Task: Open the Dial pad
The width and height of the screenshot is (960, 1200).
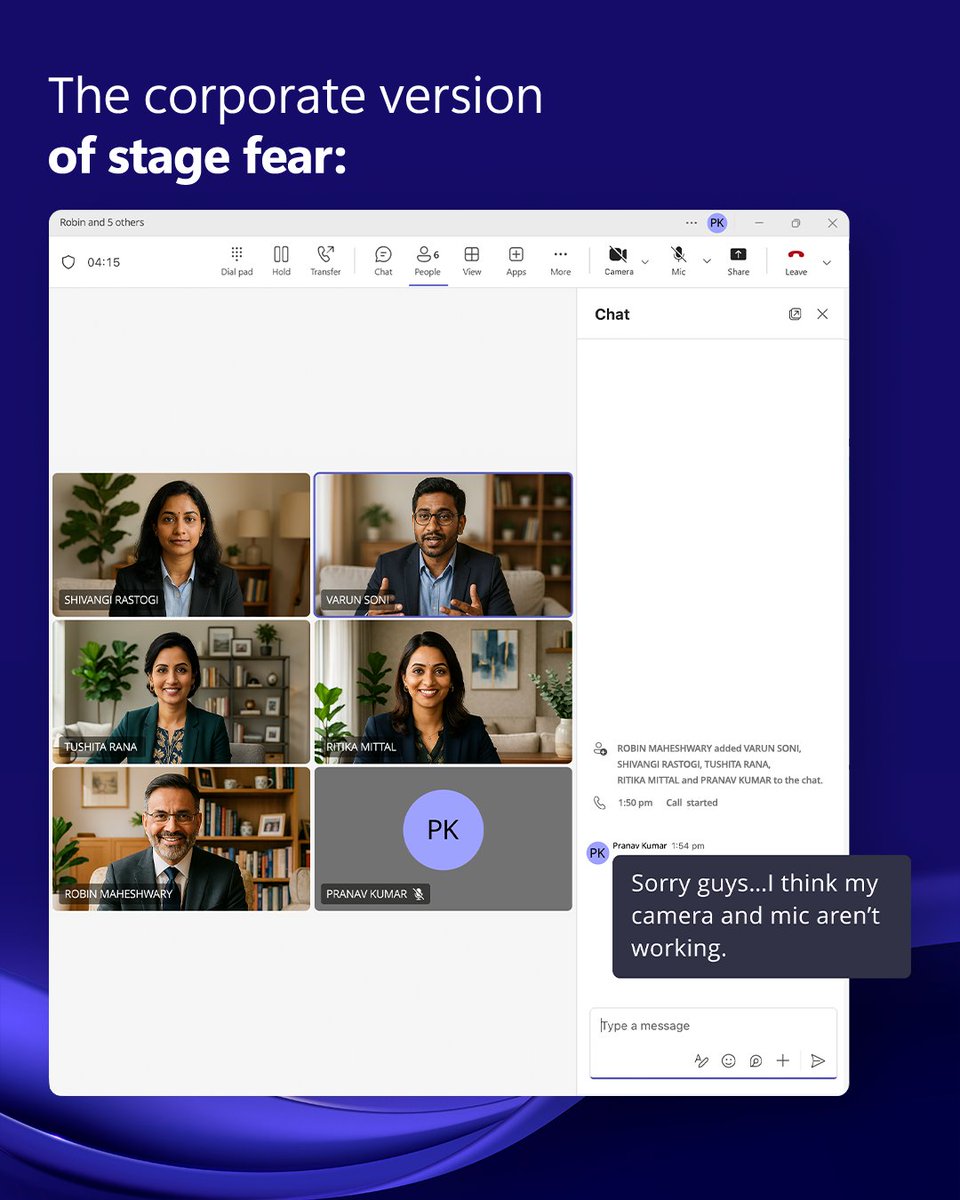Action: coord(237,261)
